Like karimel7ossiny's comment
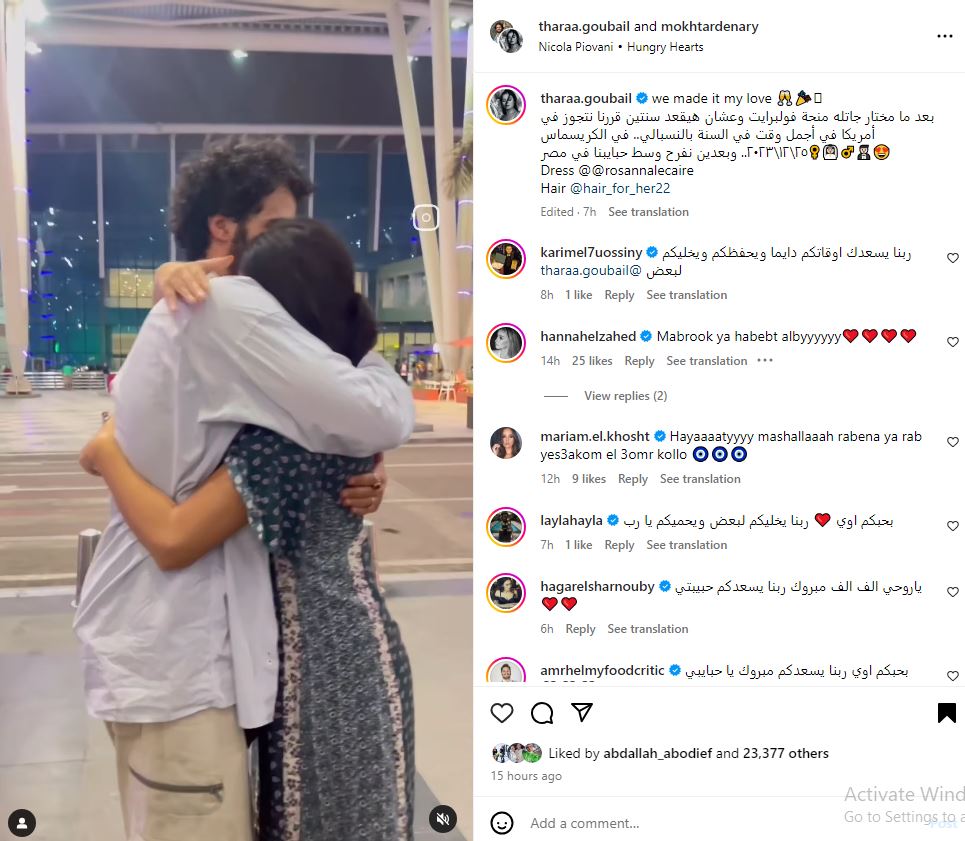 [x=953, y=258]
